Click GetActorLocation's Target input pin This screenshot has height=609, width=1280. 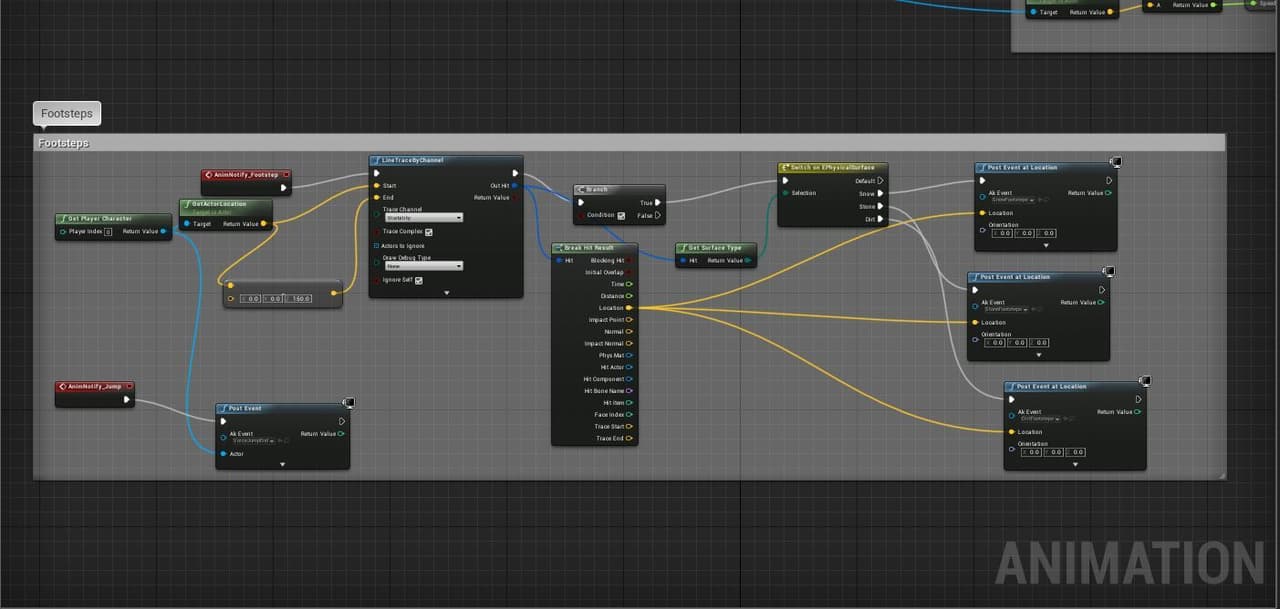tap(187, 224)
